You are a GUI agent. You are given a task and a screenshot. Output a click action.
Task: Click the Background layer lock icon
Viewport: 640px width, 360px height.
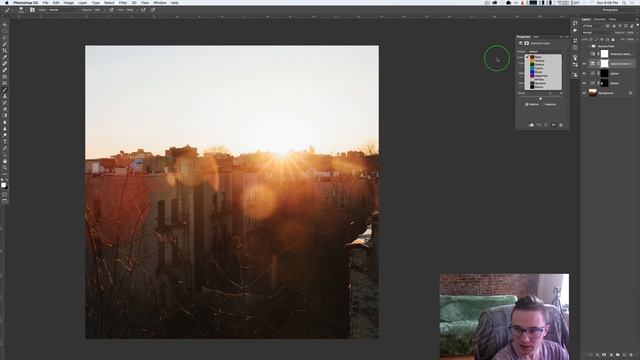[630, 93]
